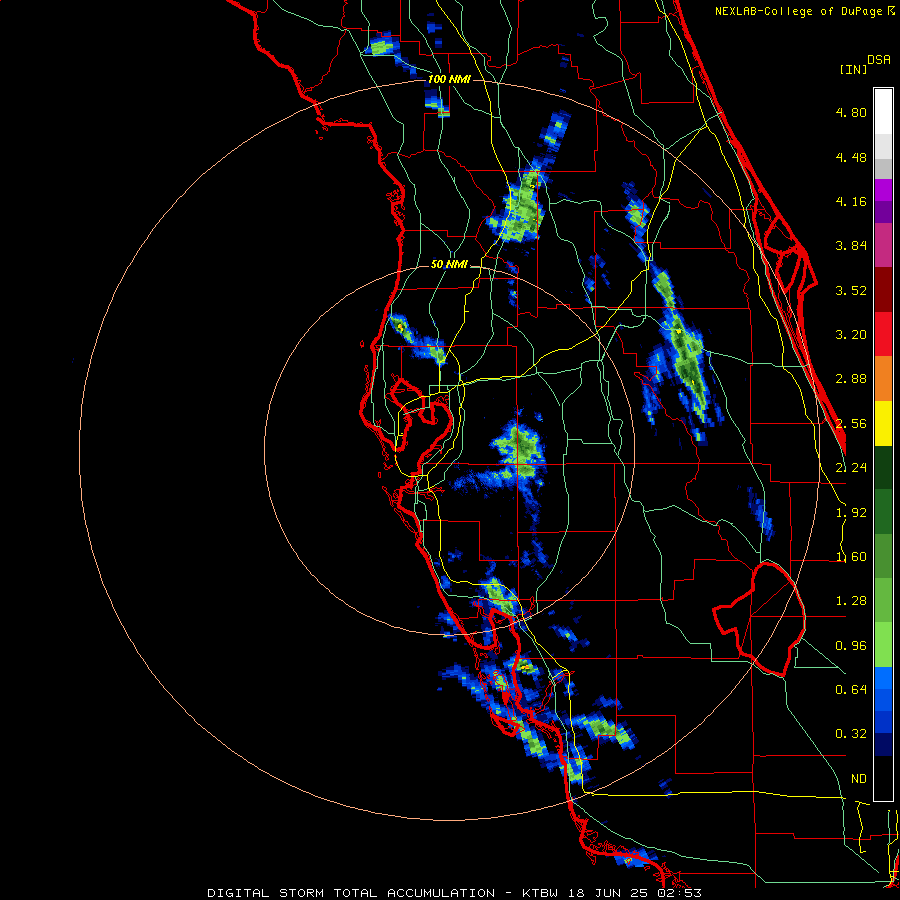The image size is (900, 900).
Task: Click the bright blue legend color band
Action: 883,678
